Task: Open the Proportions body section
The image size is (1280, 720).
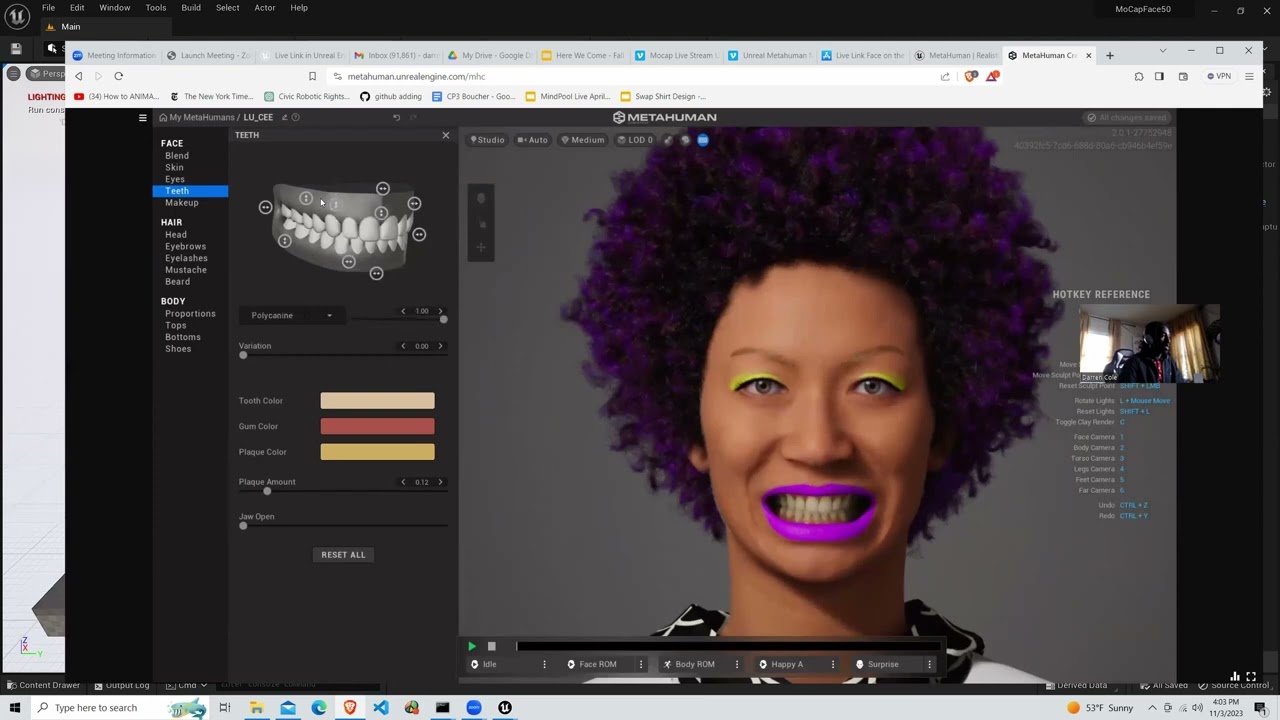Action: pos(190,314)
